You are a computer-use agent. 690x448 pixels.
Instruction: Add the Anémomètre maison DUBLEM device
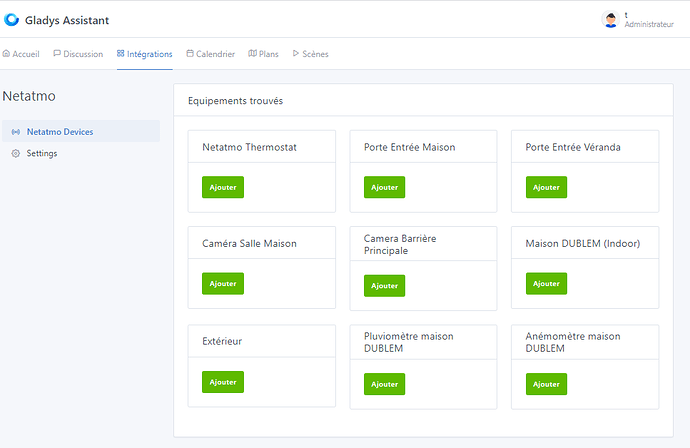pos(547,384)
